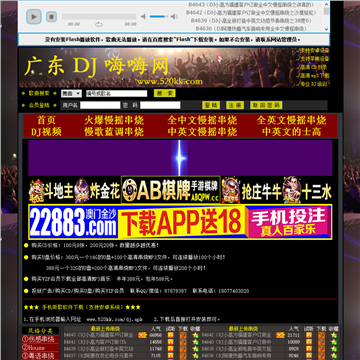Click the 收藏 favorite star for B4643
360x360 pixels.
[x=195, y=335]
